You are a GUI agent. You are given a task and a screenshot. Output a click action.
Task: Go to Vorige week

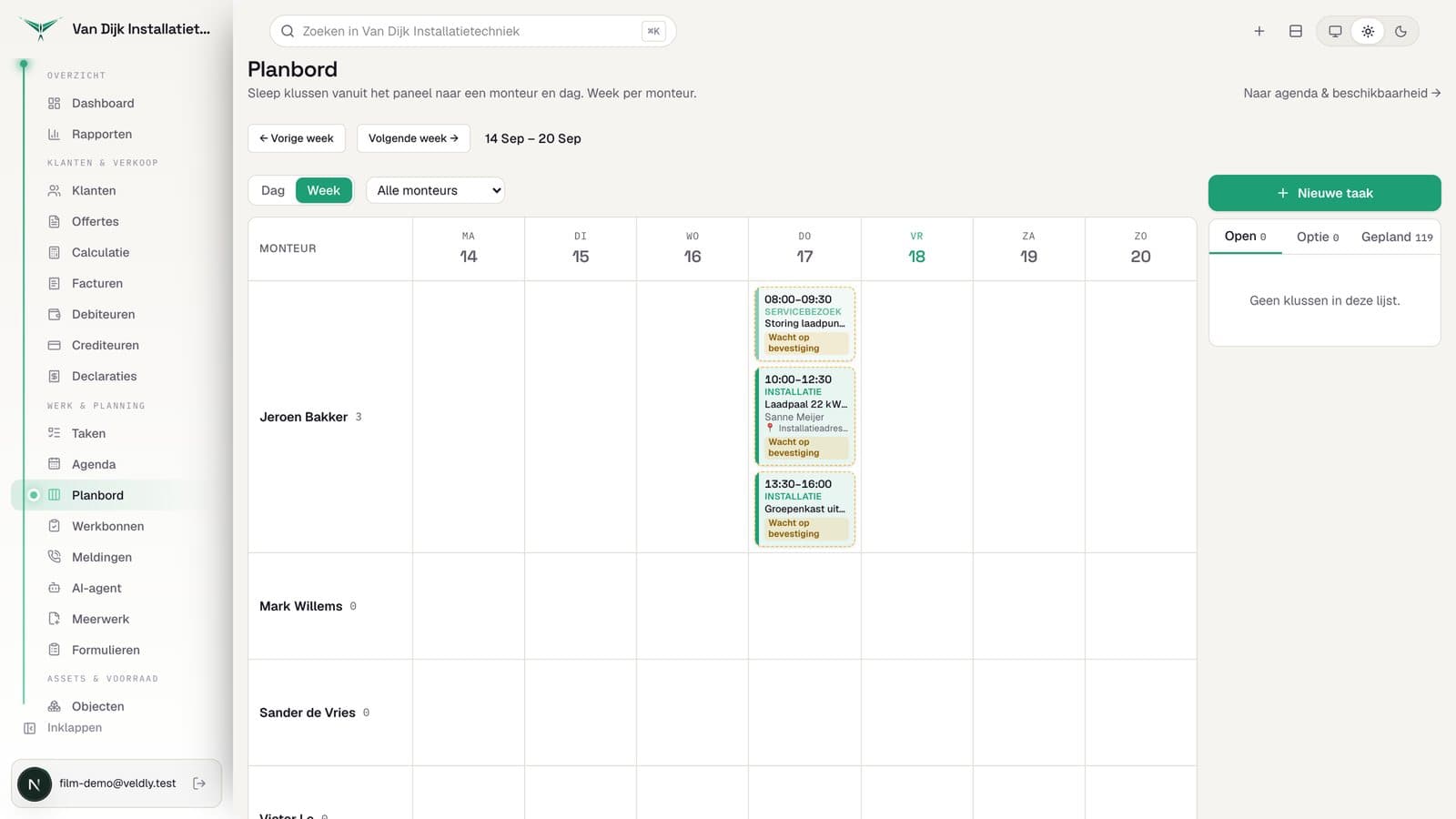click(297, 139)
